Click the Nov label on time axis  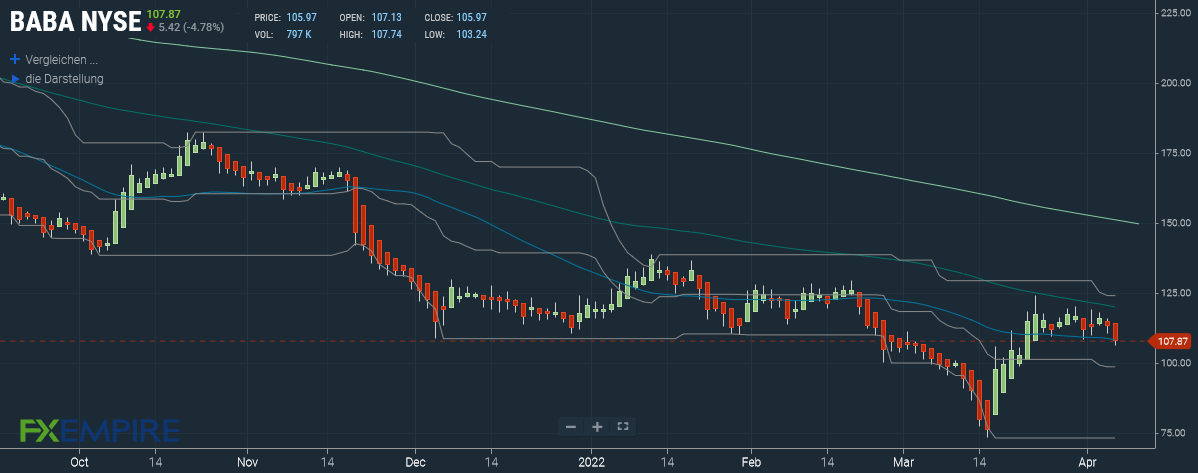(248, 462)
